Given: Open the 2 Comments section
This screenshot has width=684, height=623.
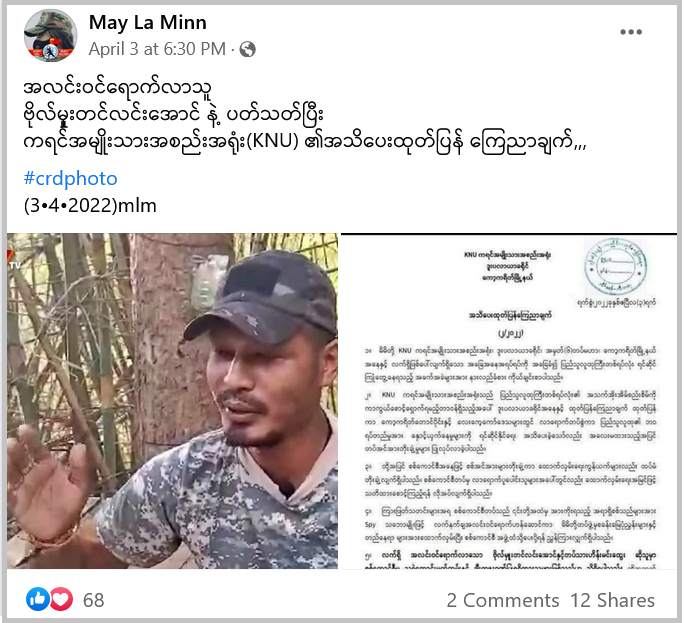Looking at the screenshot, I should coord(503,600).
